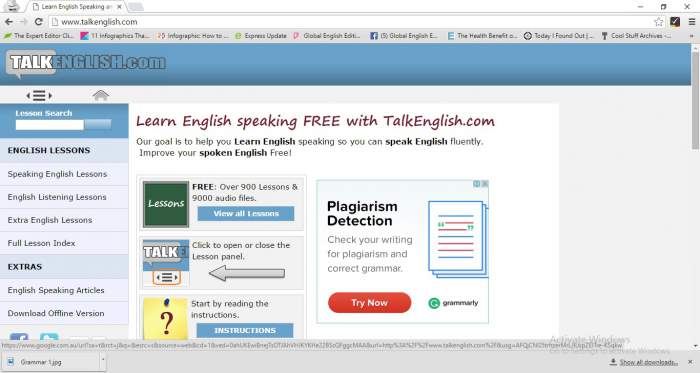Close the downloads bar
The image size is (700, 373).
(x=690, y=362)
